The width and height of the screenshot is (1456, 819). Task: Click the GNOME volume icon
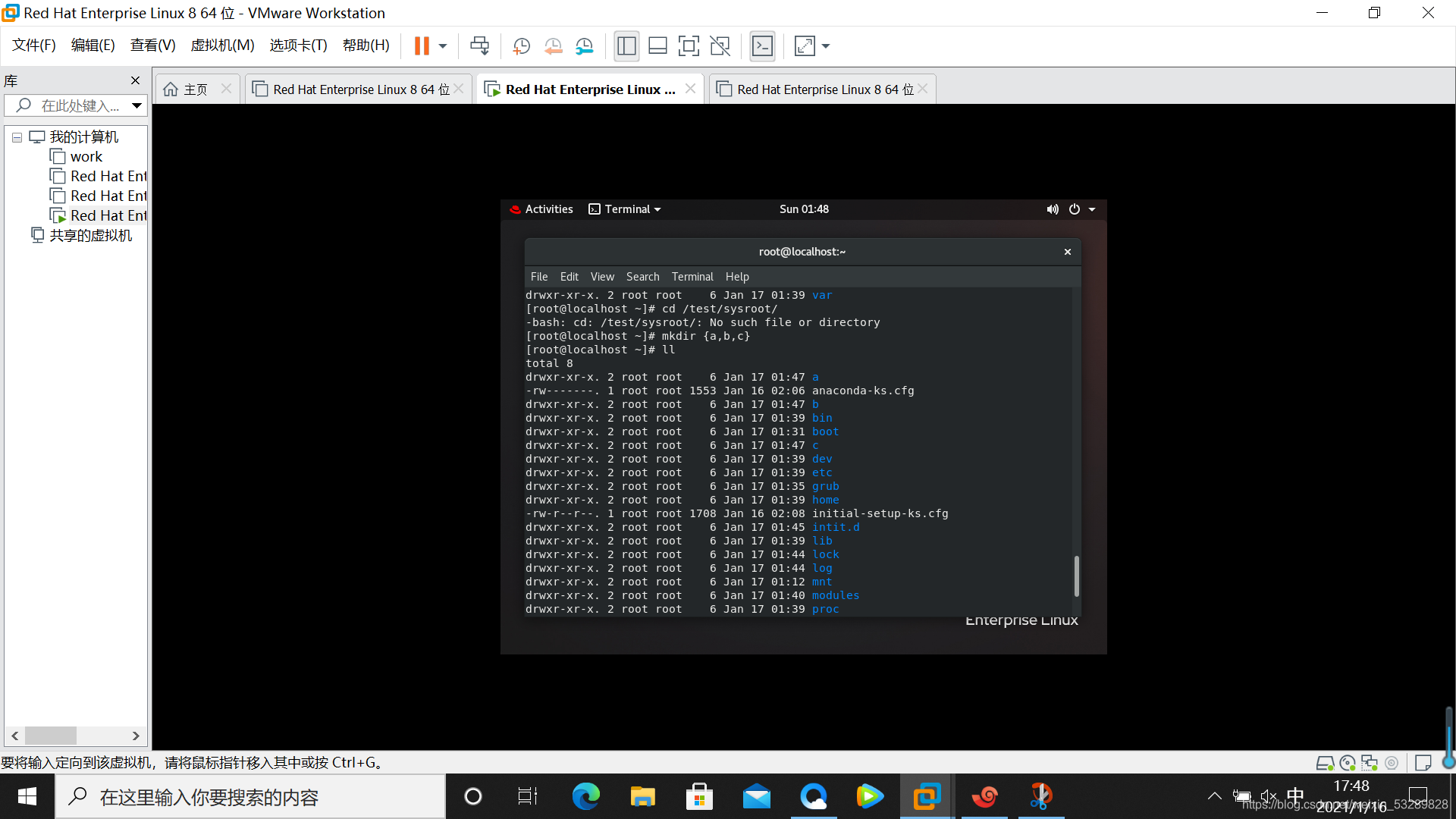1053,209
